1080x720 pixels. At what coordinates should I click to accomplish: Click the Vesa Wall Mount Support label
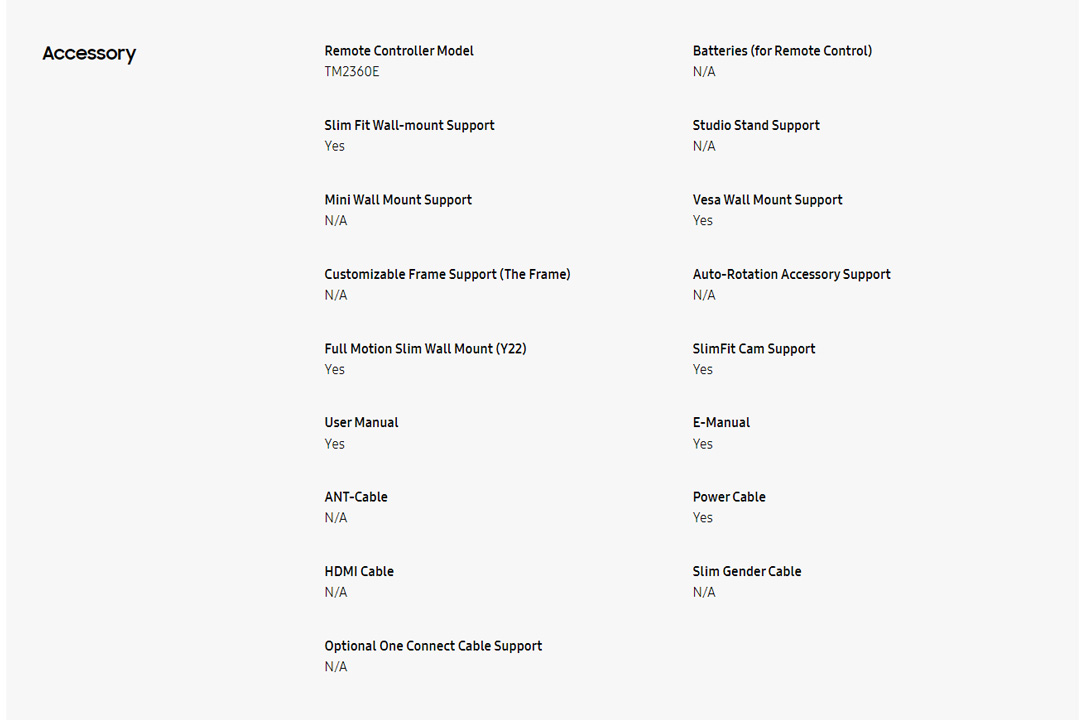[x=767, y=200]
